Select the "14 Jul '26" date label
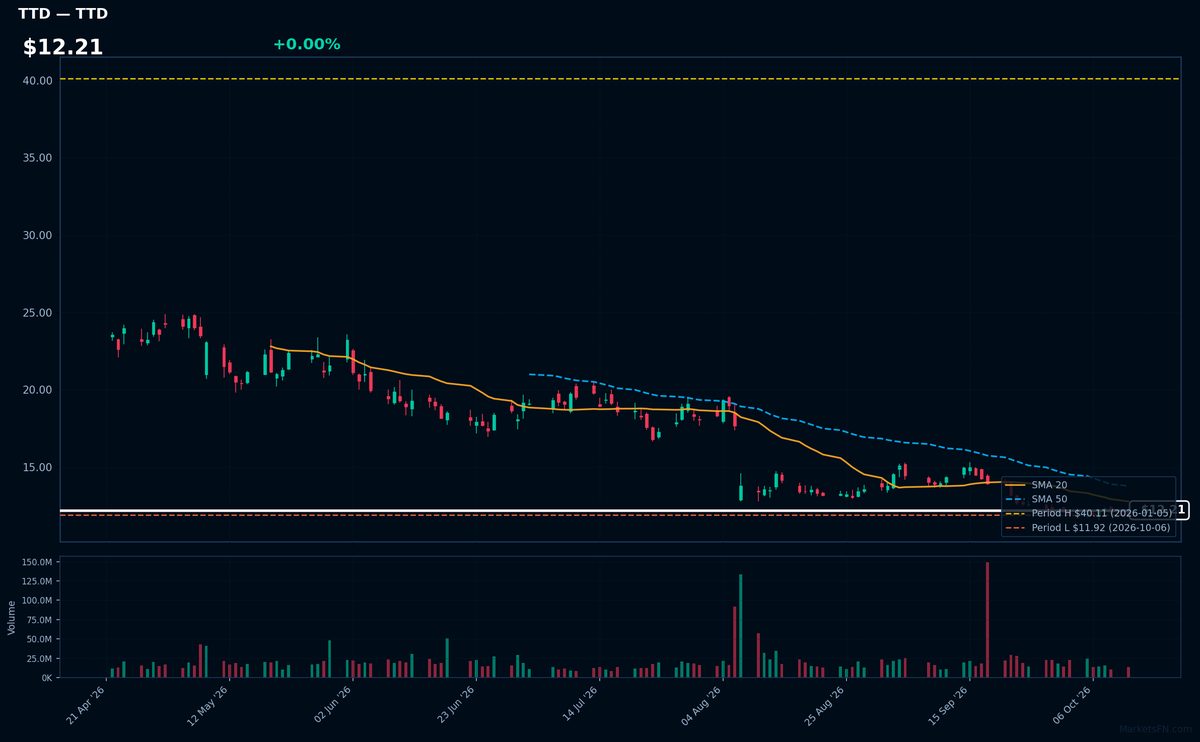This screenshot has height=742, width=1200. pos(579,705)
